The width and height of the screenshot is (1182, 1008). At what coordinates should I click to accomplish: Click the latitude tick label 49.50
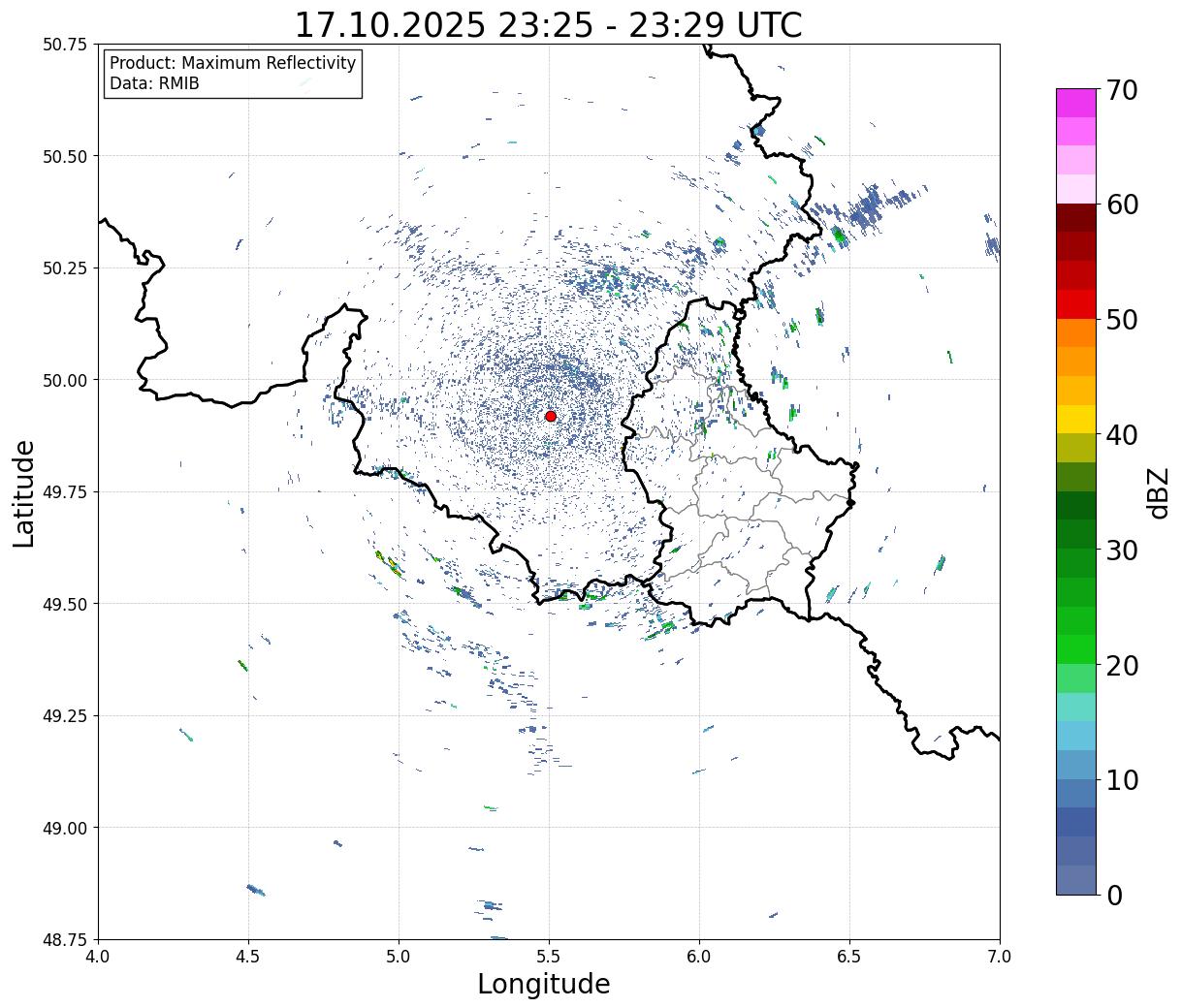pyautogui.click(x=65, y=604)
